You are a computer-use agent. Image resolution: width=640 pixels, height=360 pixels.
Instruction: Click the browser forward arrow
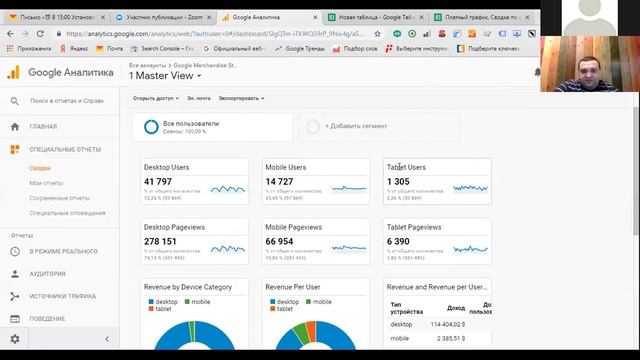pos(25,34)
